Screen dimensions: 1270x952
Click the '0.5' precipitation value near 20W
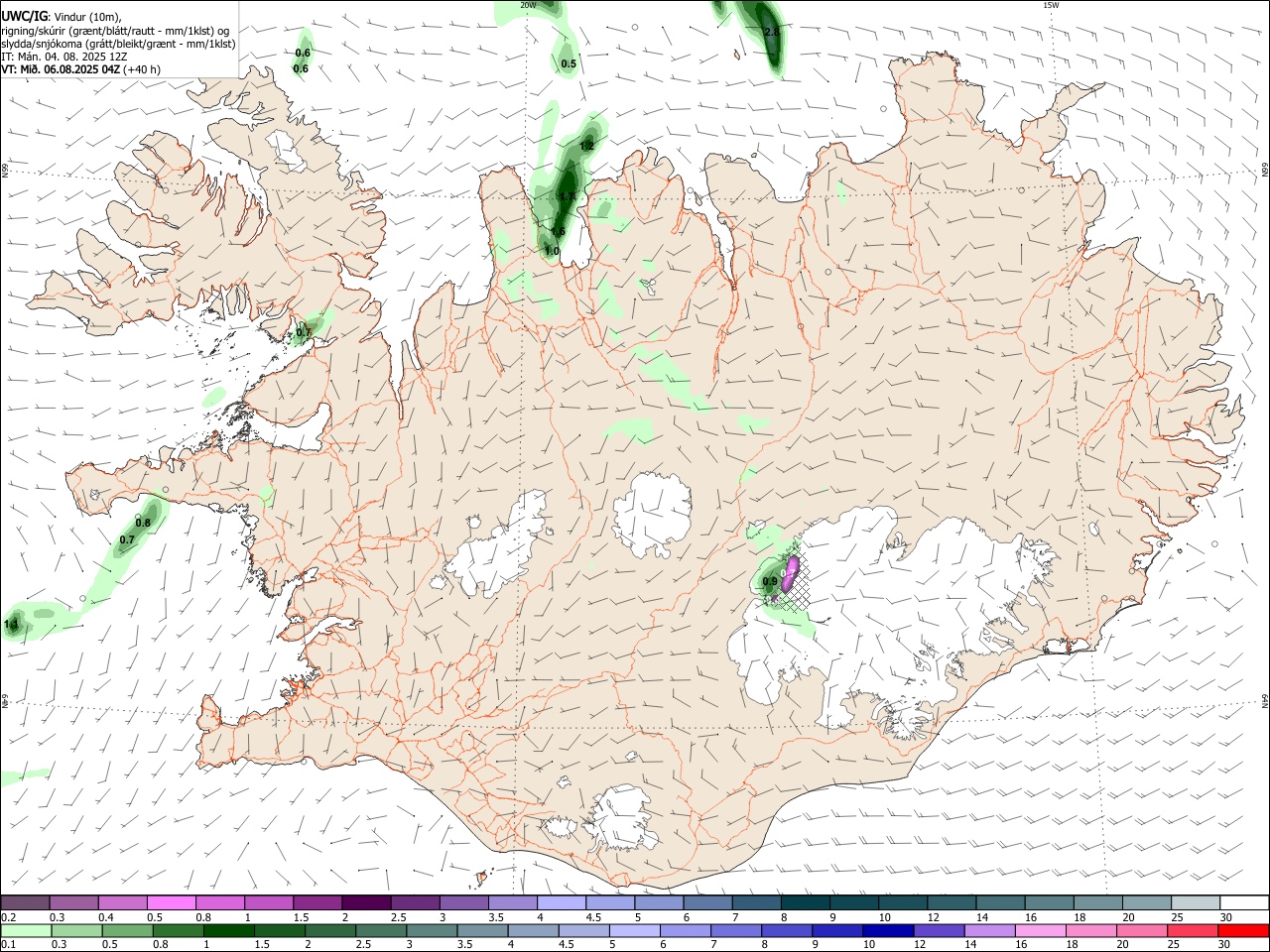point(569,64)
